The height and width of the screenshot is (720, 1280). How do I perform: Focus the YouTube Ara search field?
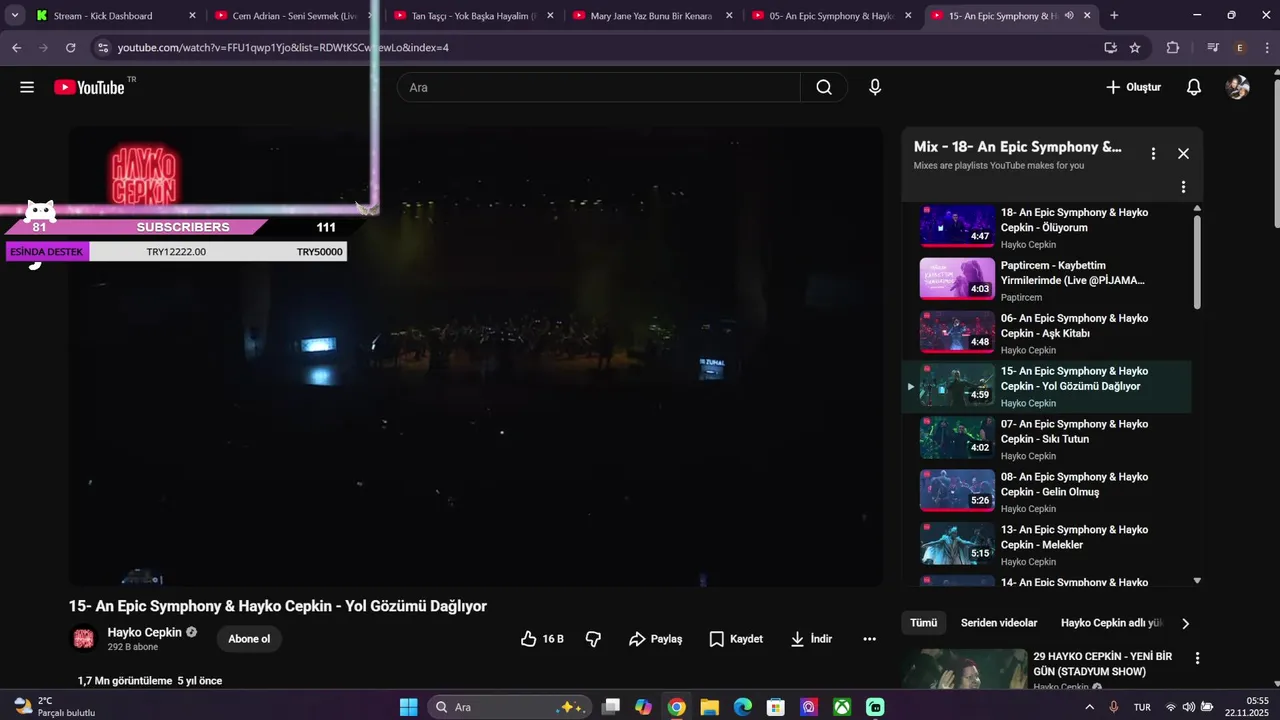point(600,87)
